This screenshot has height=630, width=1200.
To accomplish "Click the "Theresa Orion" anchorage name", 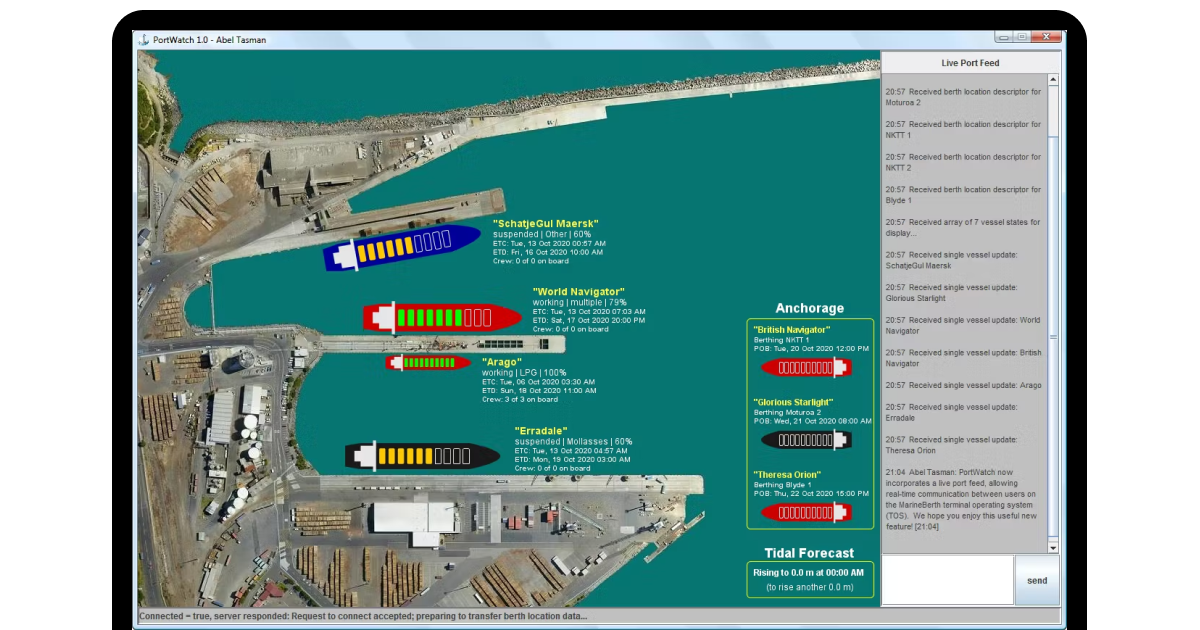I will [x=787, y=474].
